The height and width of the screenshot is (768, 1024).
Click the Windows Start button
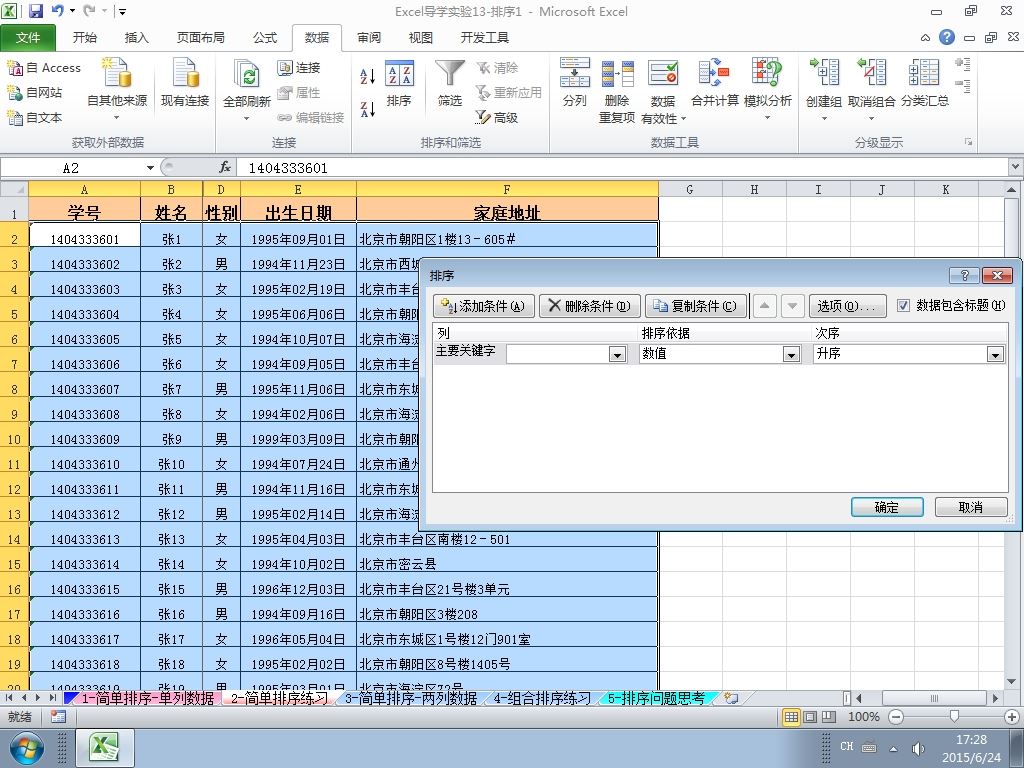coord(26,748)
